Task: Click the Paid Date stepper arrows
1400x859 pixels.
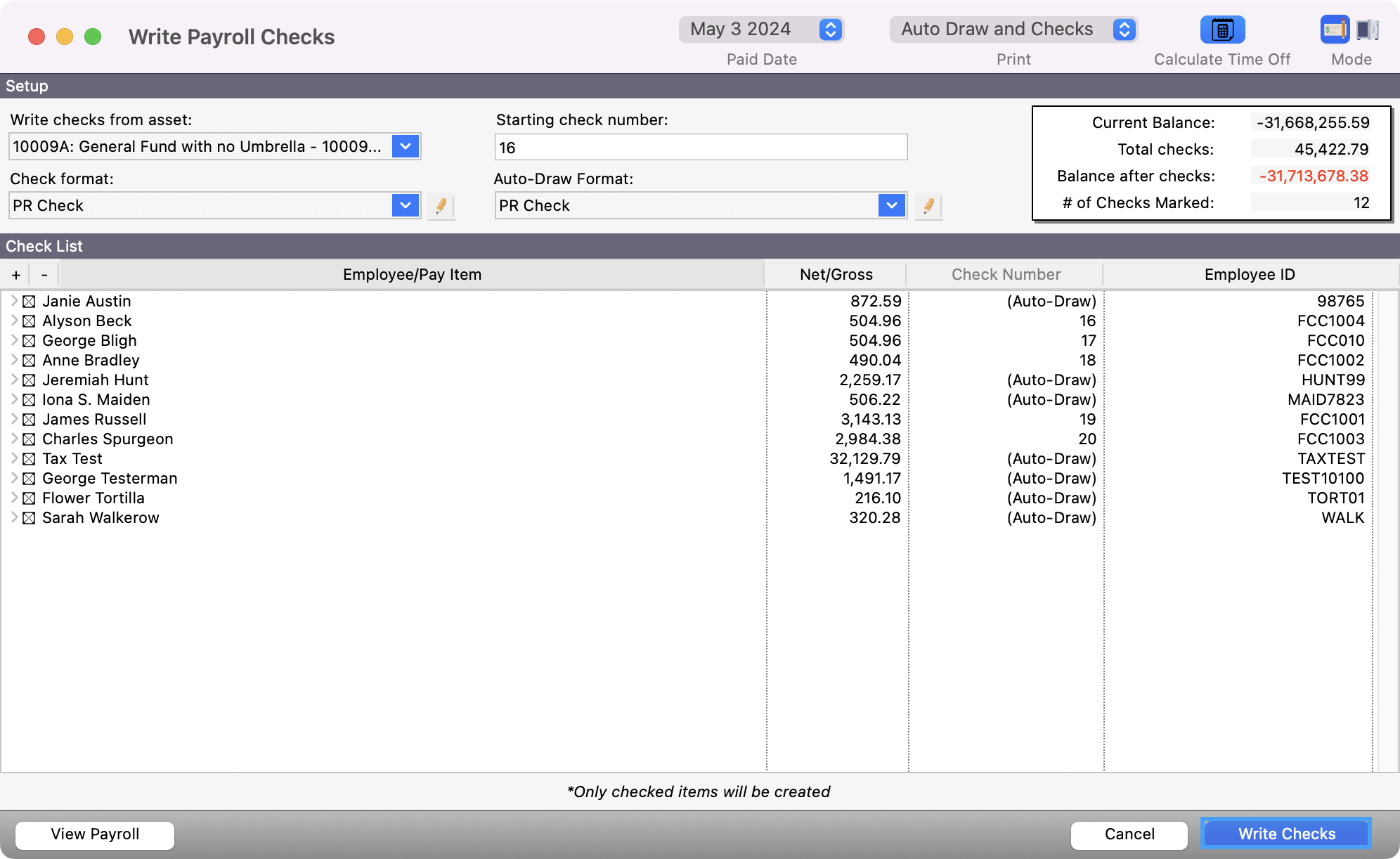Action: pos(830,30)
